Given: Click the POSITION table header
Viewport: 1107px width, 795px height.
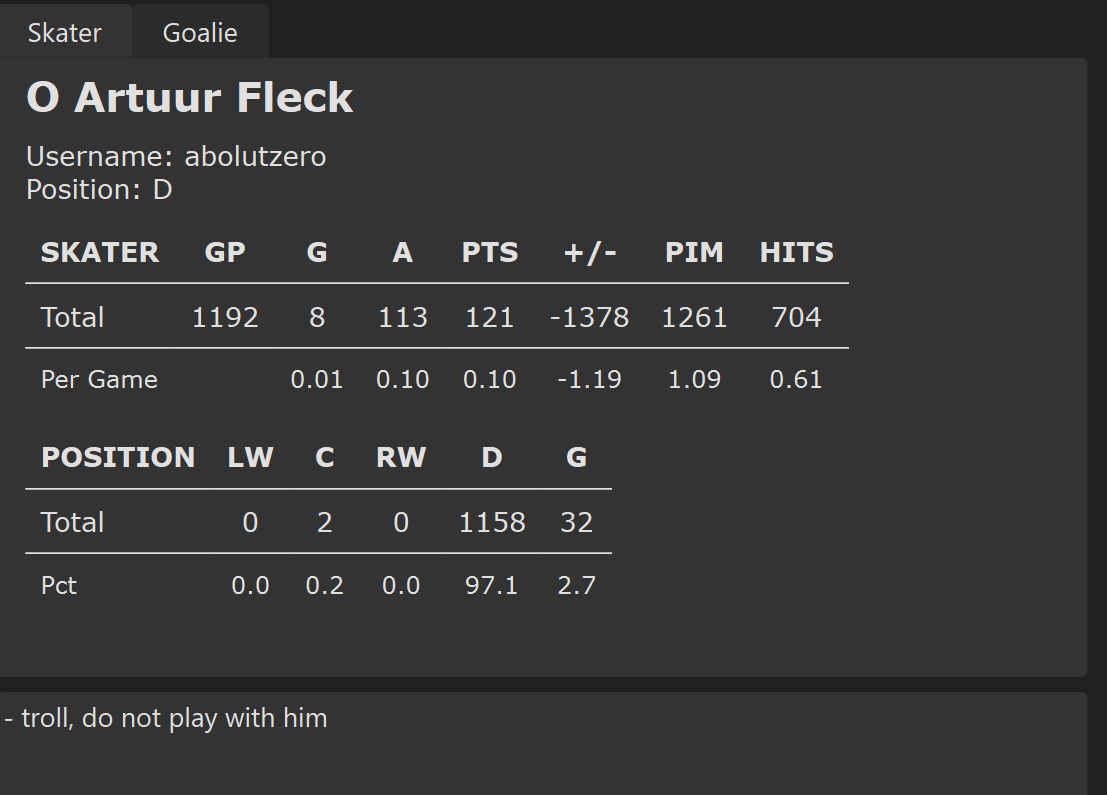Looking at the screenshot, I should pos(118,457).
